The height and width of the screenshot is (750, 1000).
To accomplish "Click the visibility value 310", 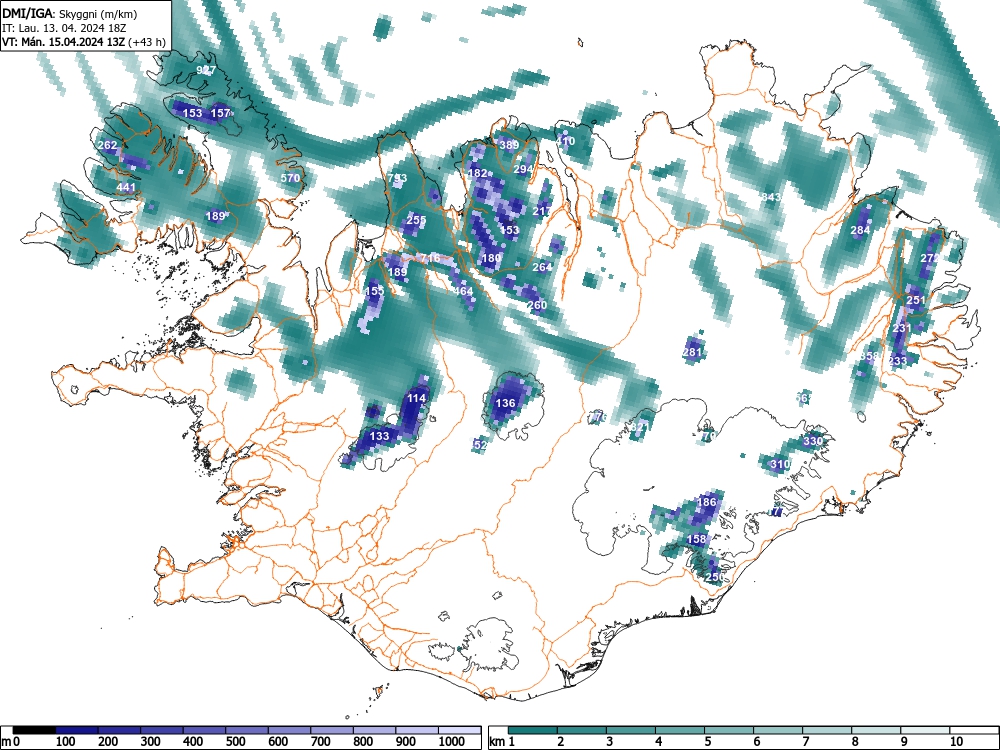I will click(781, 464).
